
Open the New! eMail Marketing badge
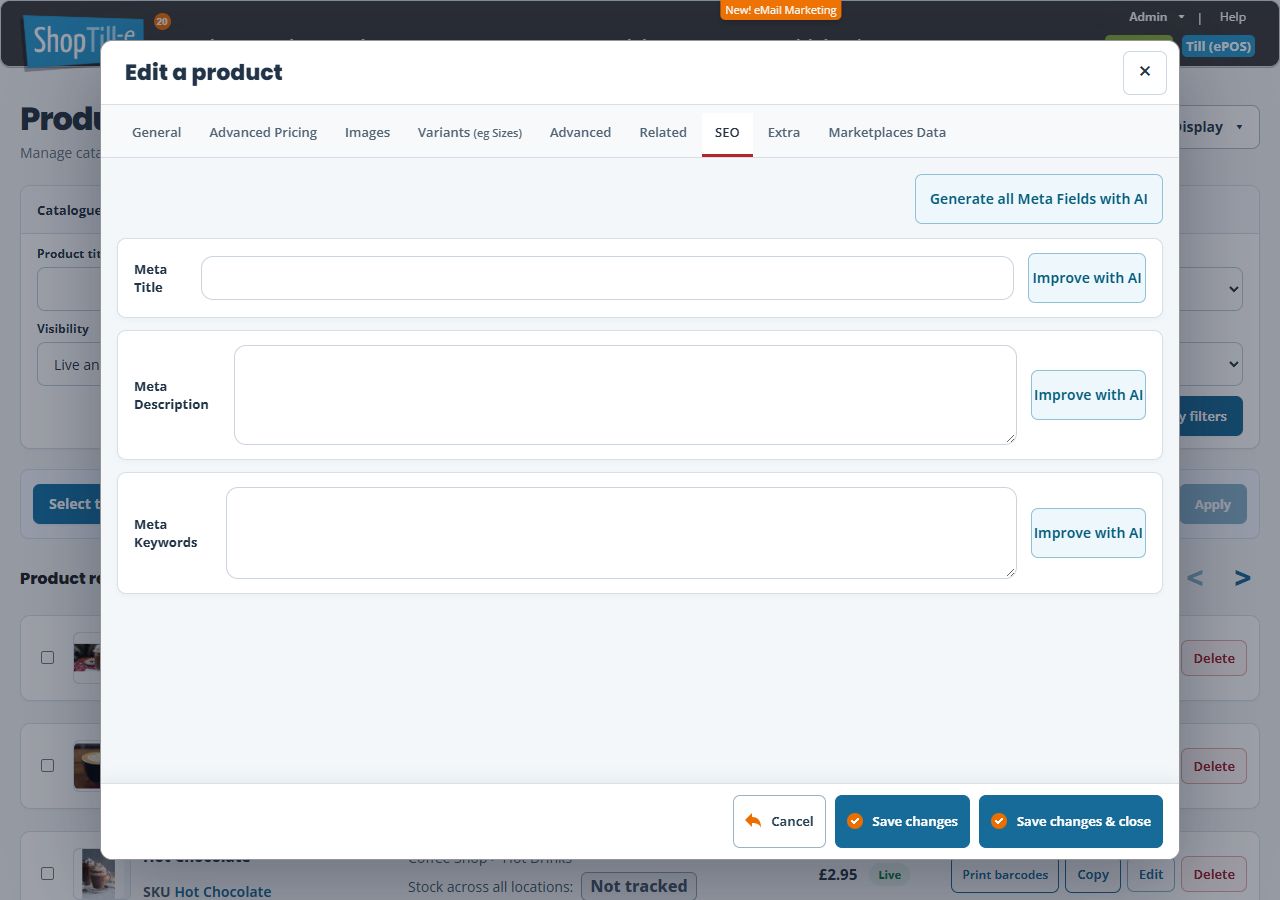(x=781, y=10)
